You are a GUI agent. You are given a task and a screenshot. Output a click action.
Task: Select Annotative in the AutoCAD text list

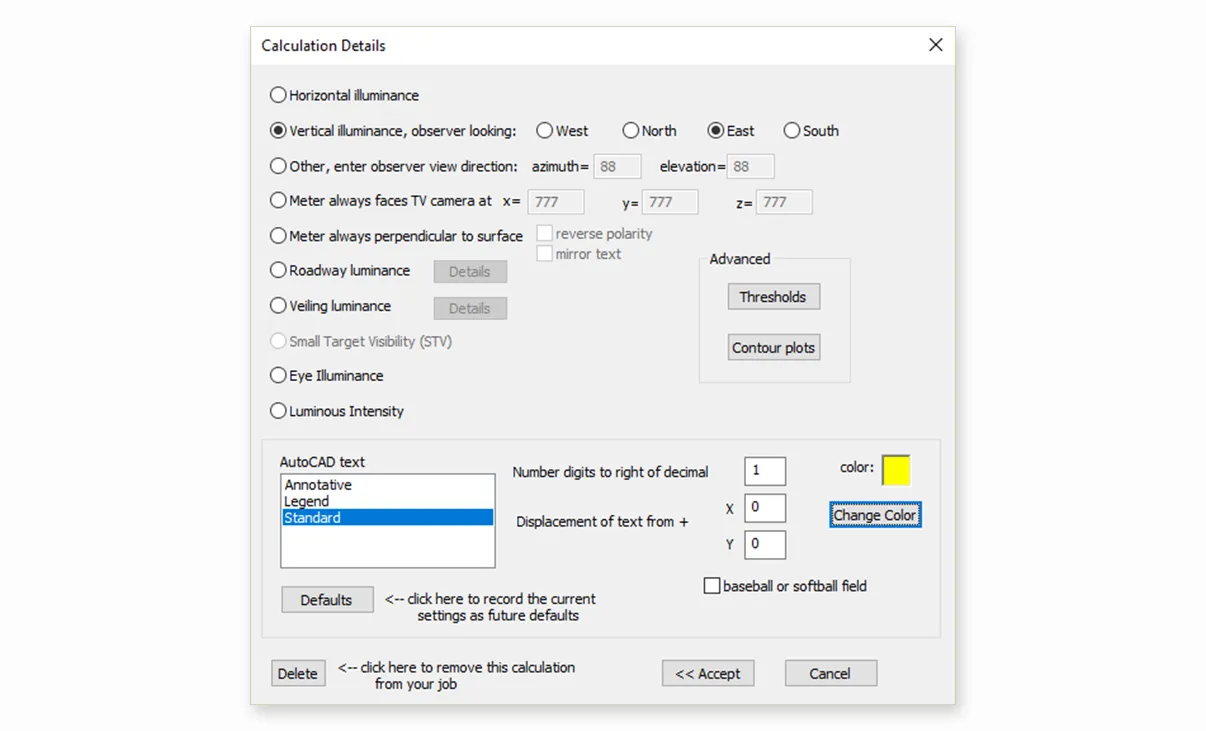tap(317, 484)
